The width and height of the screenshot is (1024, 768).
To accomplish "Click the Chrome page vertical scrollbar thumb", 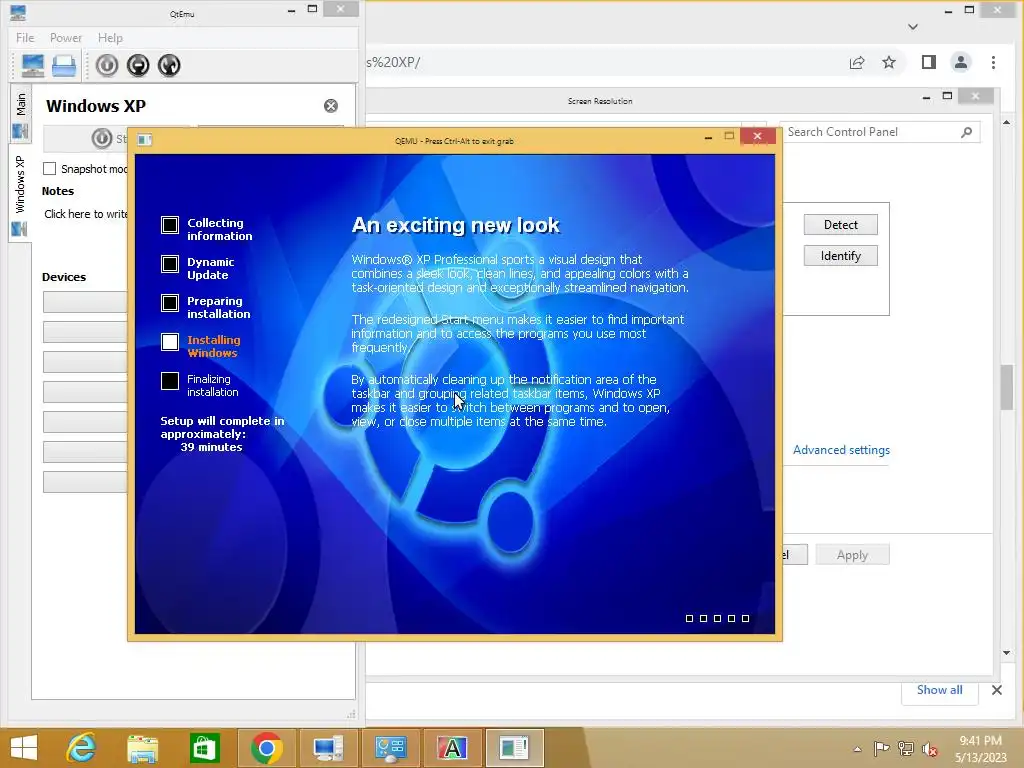I will [x=1006, y=387].
